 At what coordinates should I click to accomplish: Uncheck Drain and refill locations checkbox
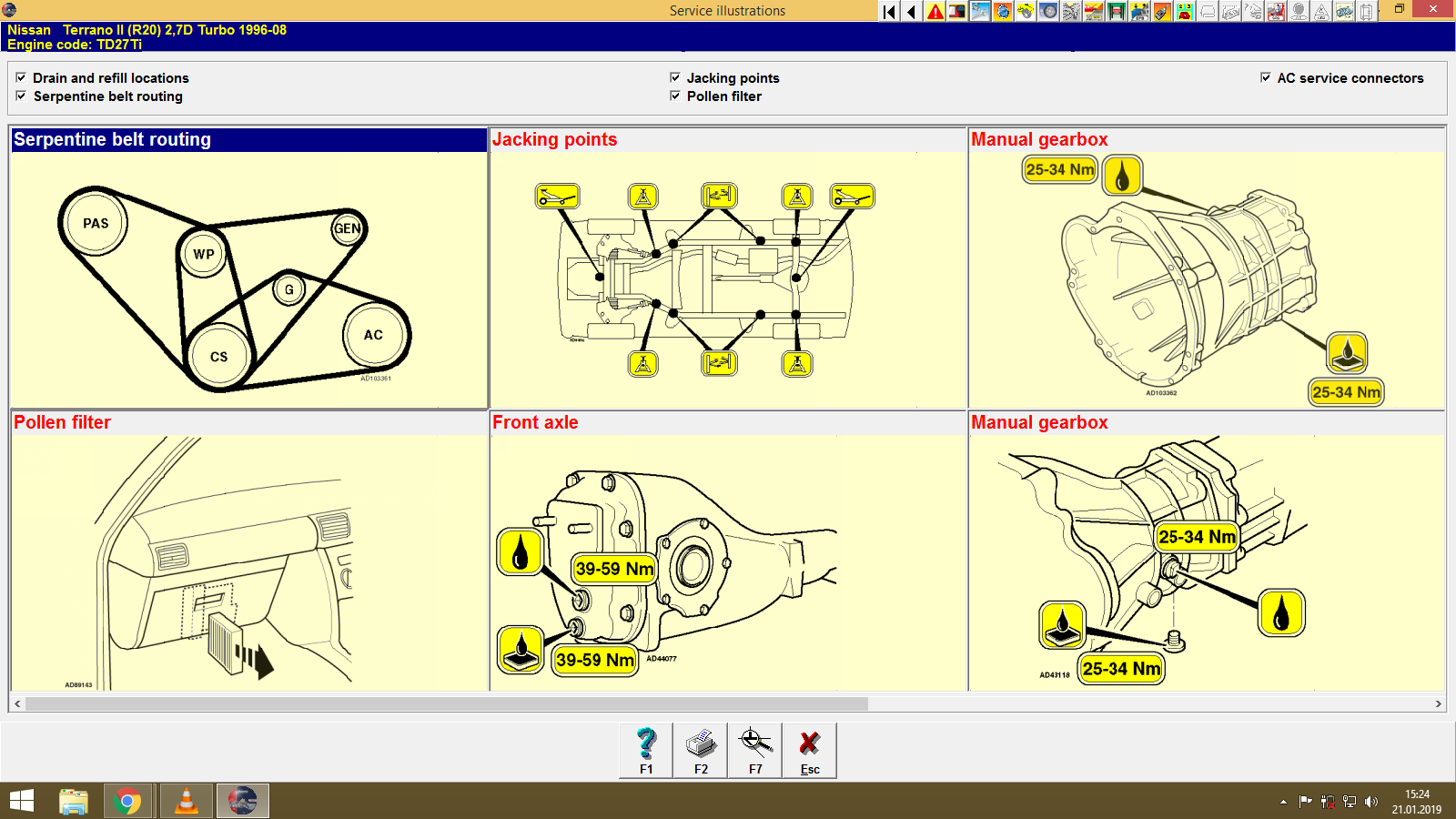click(21, 78)
